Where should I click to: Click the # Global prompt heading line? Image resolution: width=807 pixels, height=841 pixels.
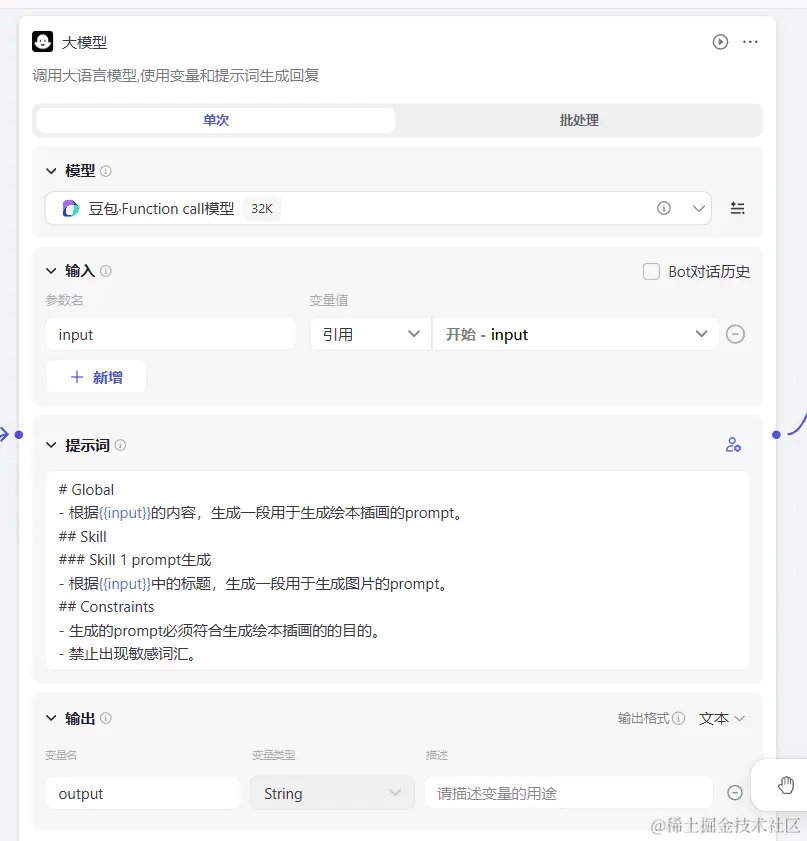click(86, 490)
